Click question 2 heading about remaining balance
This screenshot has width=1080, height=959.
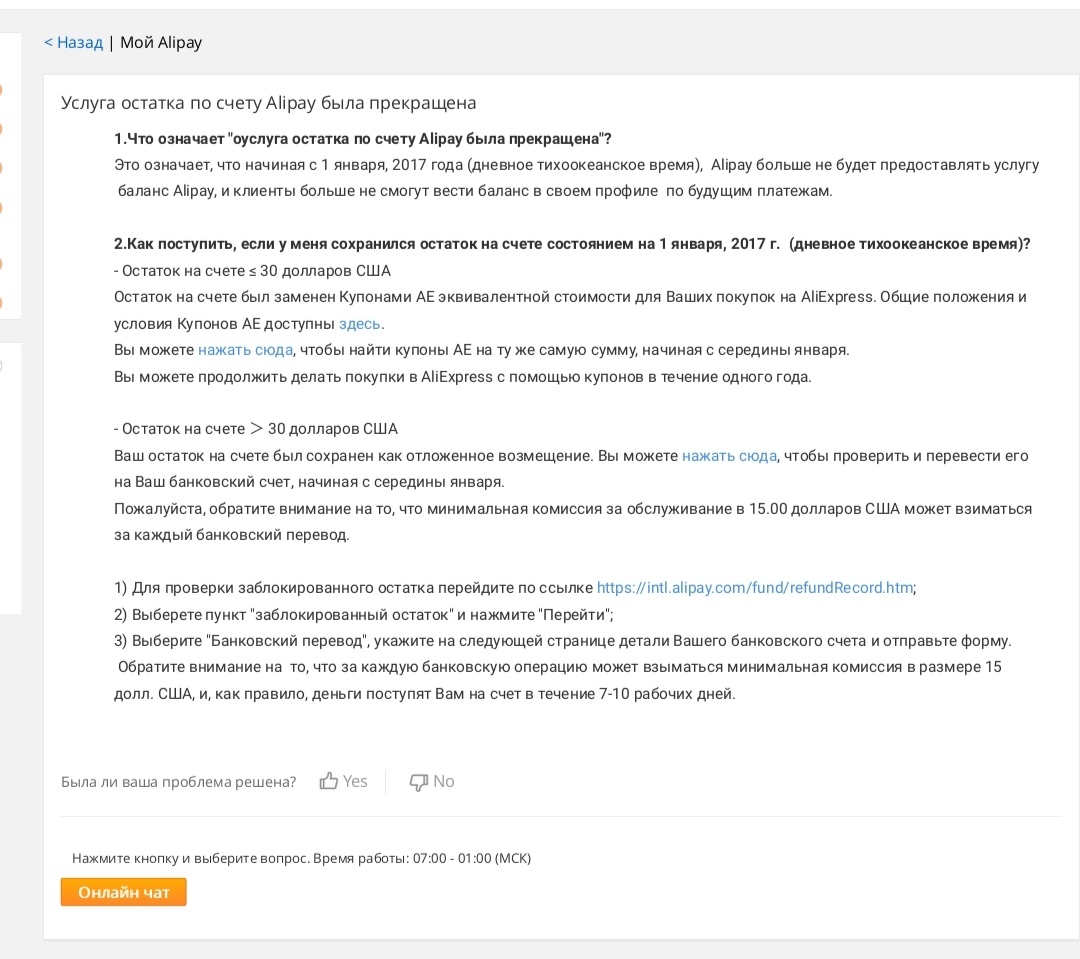coord(572,244)
